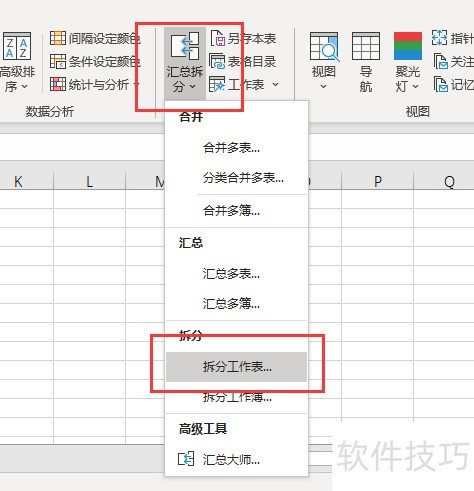Click the 关注 icon
This screenshot has width=474, height=491.
(x=440, y=62)
